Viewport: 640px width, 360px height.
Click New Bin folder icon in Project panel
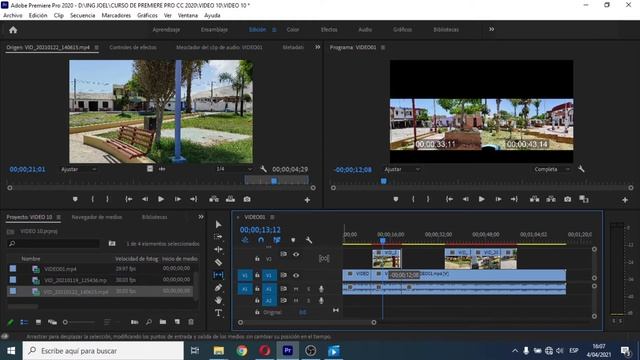[163, 322]
